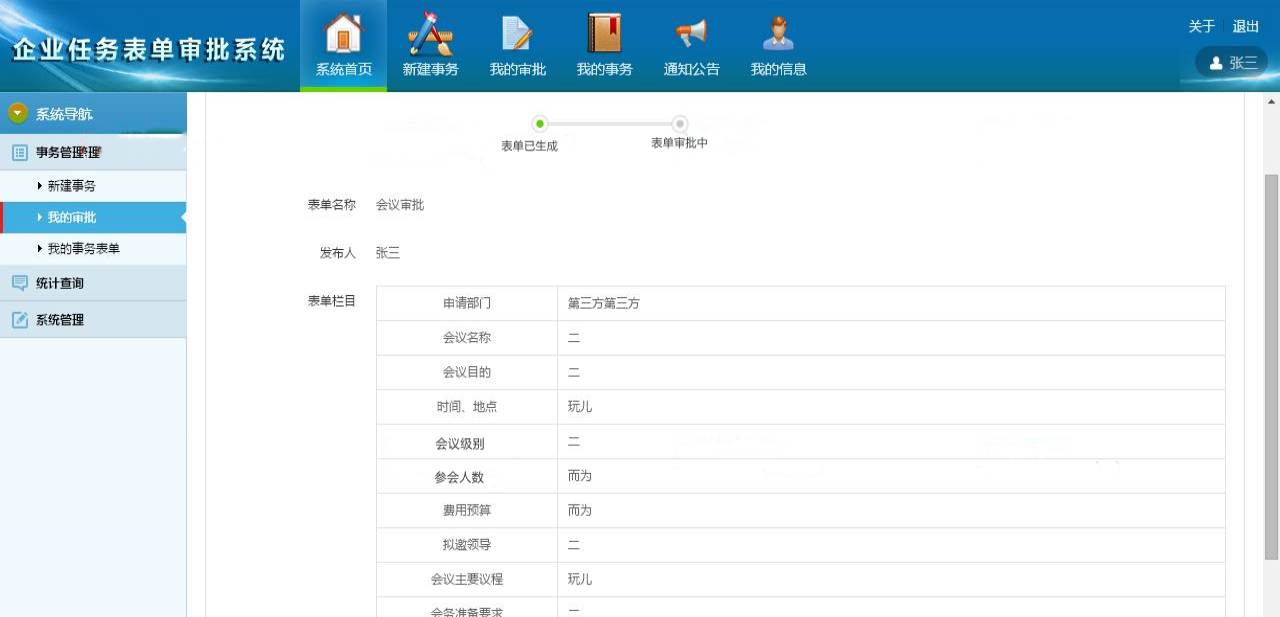Image resolution: width=1280 pixels, height=617 pixels.
Task: Click the vertical scrollbar thumb
Action: tap(1271, 365)
